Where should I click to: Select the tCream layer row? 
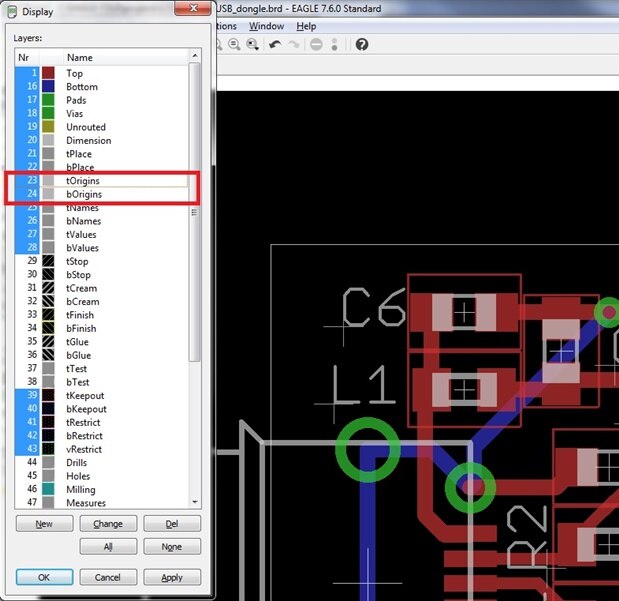pos(102,288)
